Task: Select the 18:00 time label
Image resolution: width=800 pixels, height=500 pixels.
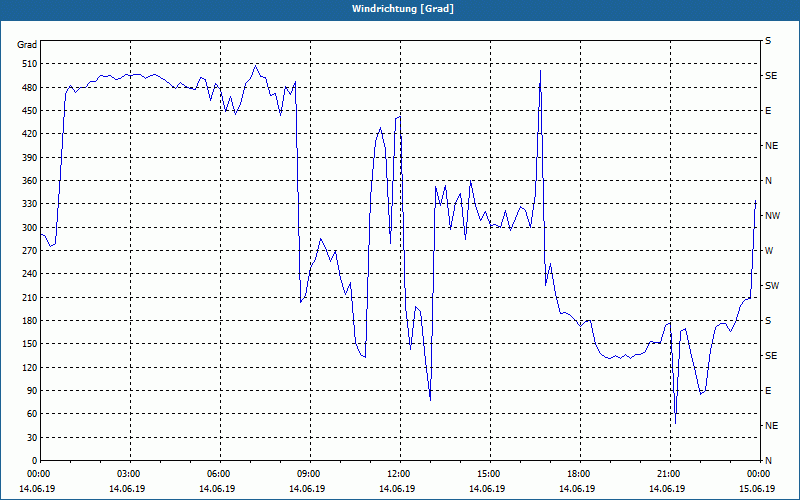Action: (577, 474)
